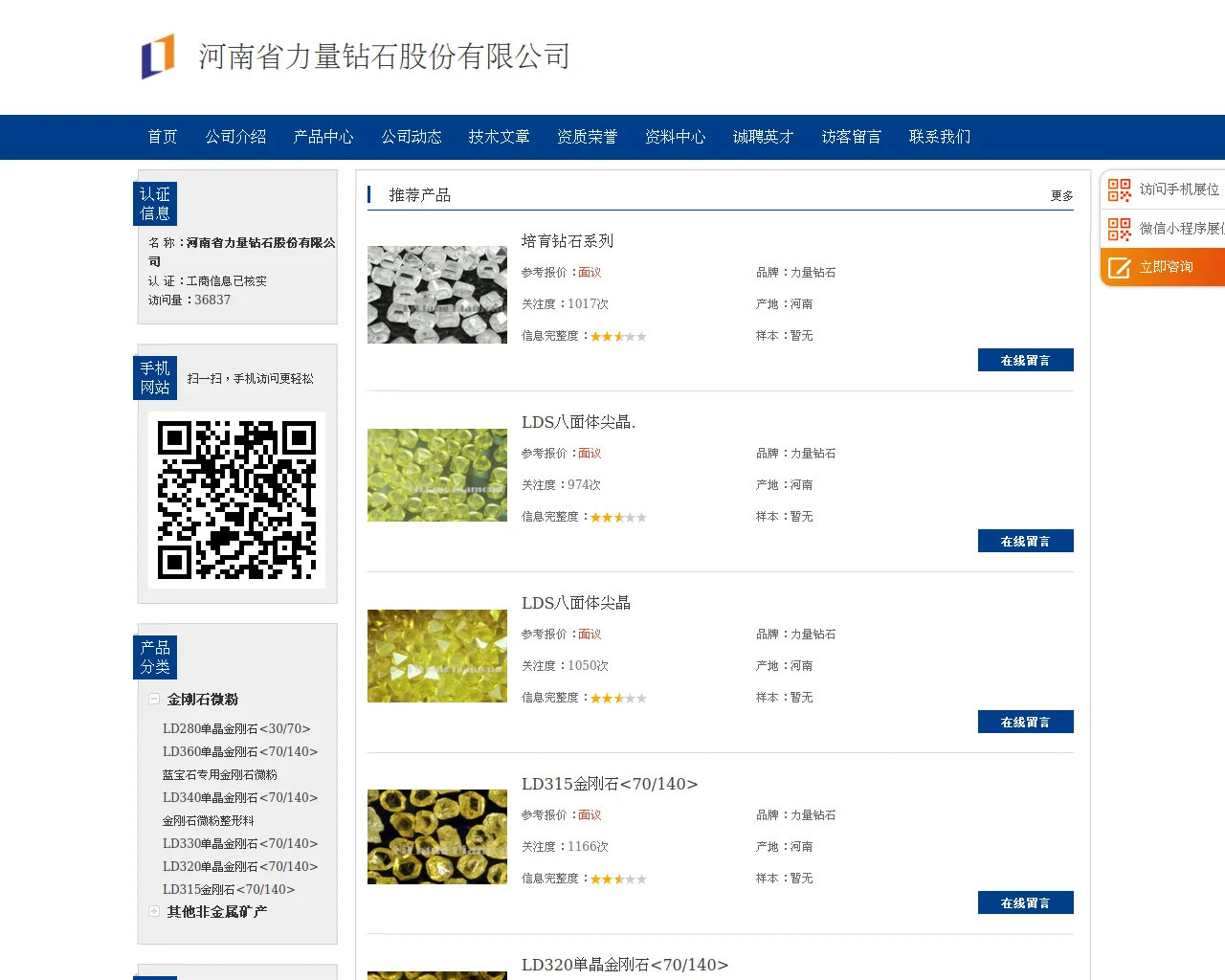Expand the 其他非金属矿产 category
The height and width of the screenshot is (980, 1225).
point(154,911)
